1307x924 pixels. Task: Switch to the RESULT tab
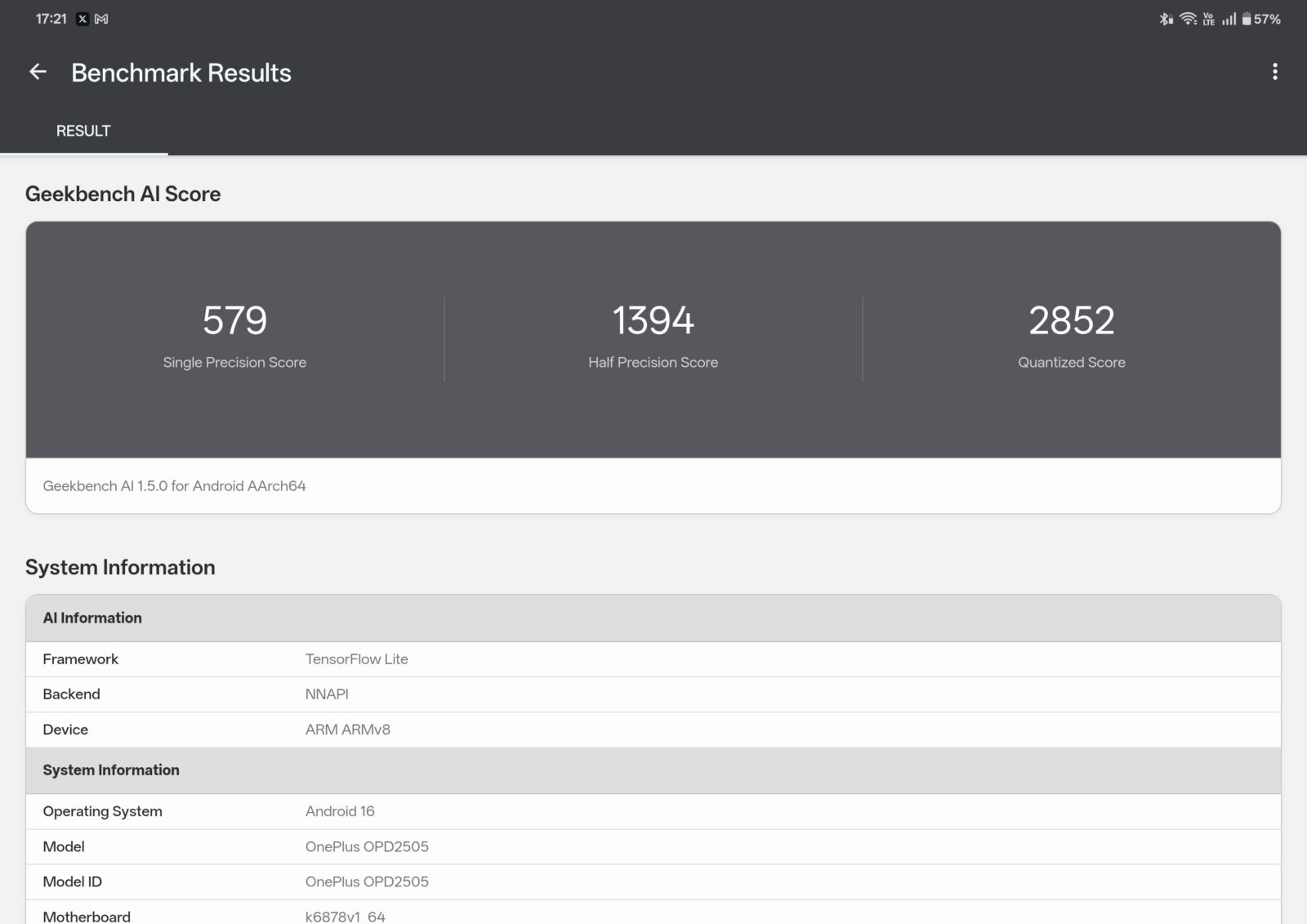click(83, 131)
